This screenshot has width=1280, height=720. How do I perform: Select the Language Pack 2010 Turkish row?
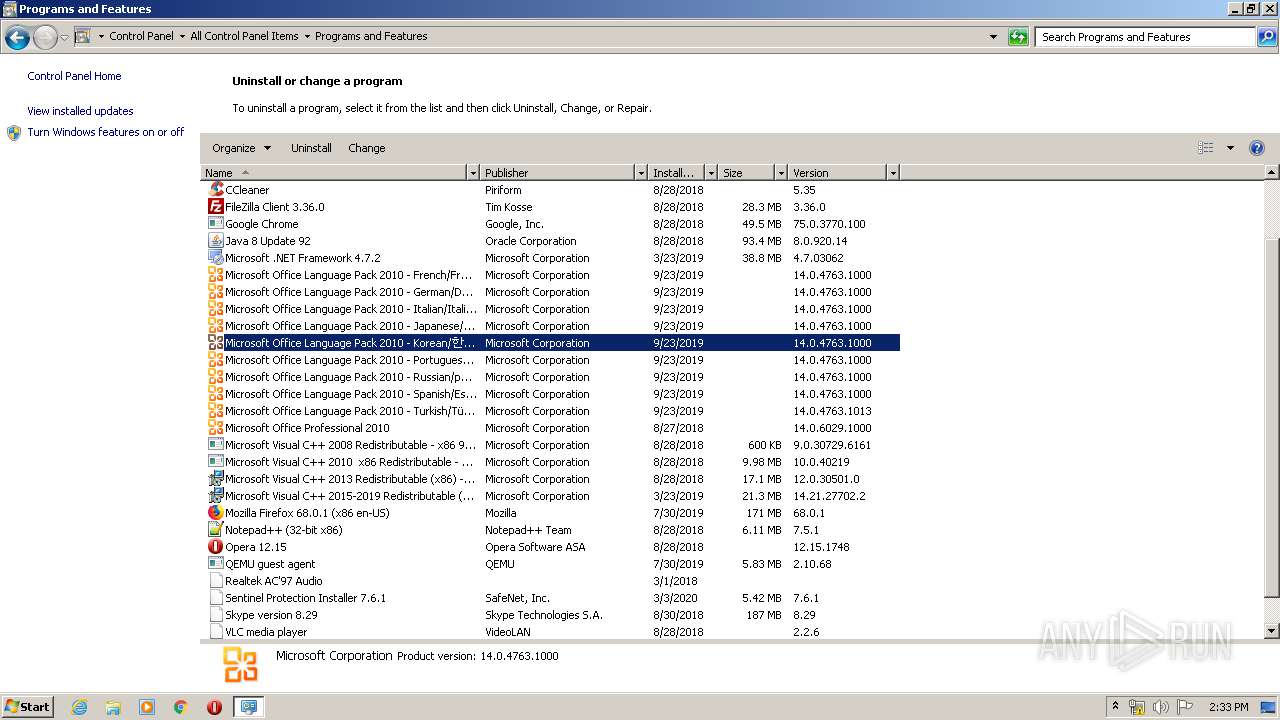tap(550, 411)
